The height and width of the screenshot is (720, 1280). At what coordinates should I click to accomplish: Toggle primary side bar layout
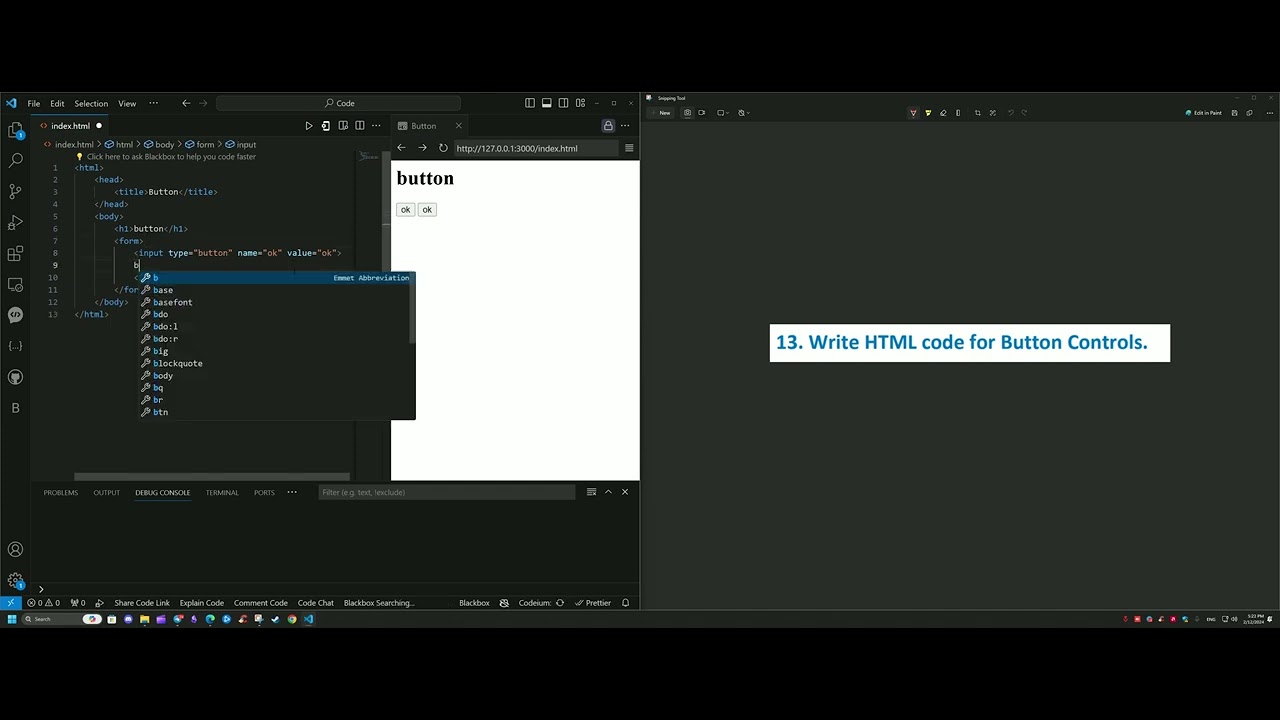click(x=529, y=103)
